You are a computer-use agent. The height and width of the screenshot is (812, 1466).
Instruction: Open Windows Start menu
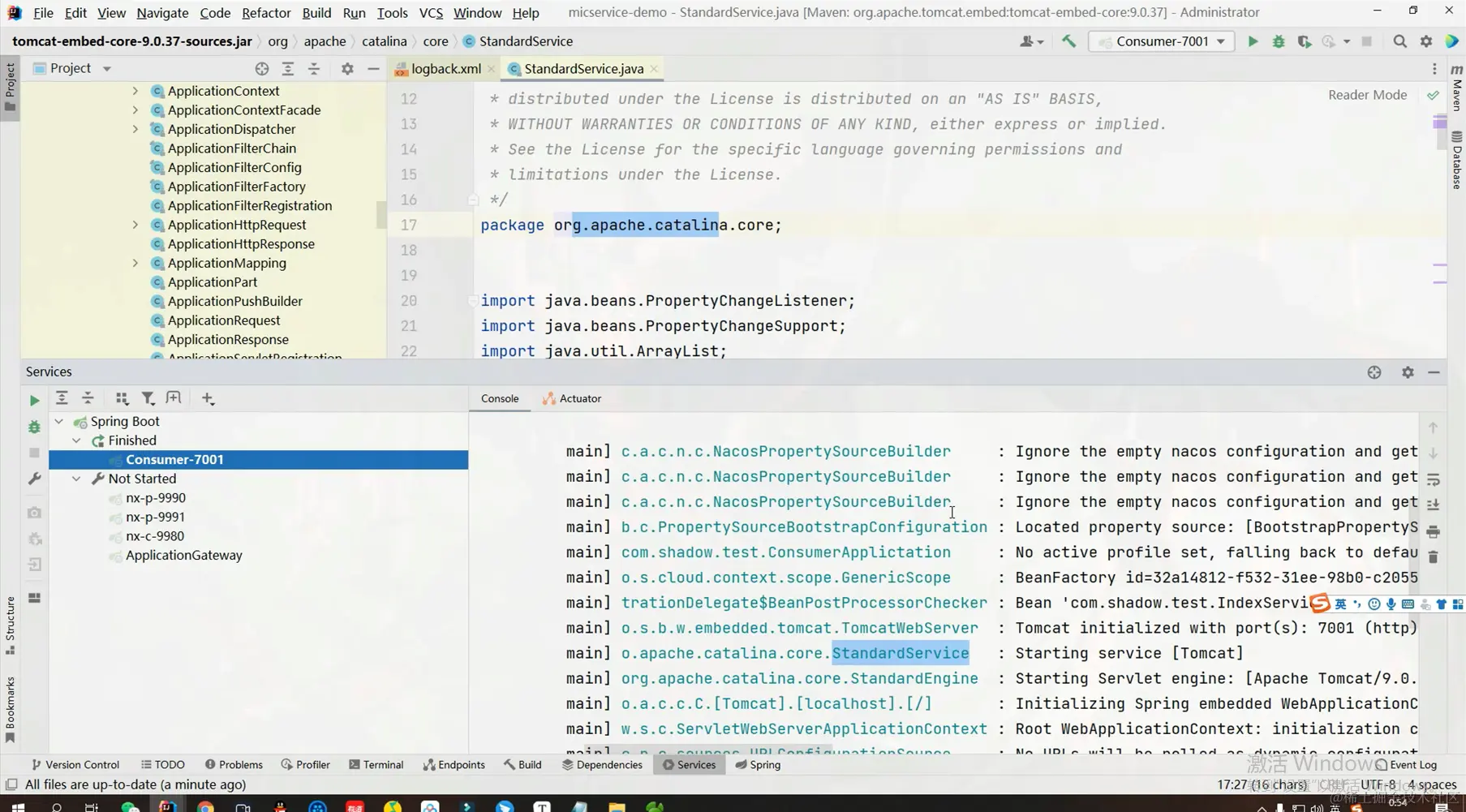pos(17,806)
